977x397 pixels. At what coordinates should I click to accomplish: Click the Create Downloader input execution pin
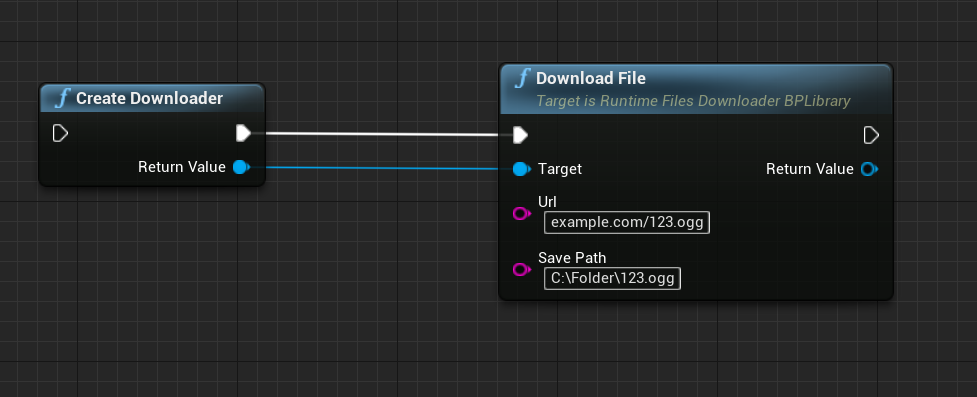(60, 133)
